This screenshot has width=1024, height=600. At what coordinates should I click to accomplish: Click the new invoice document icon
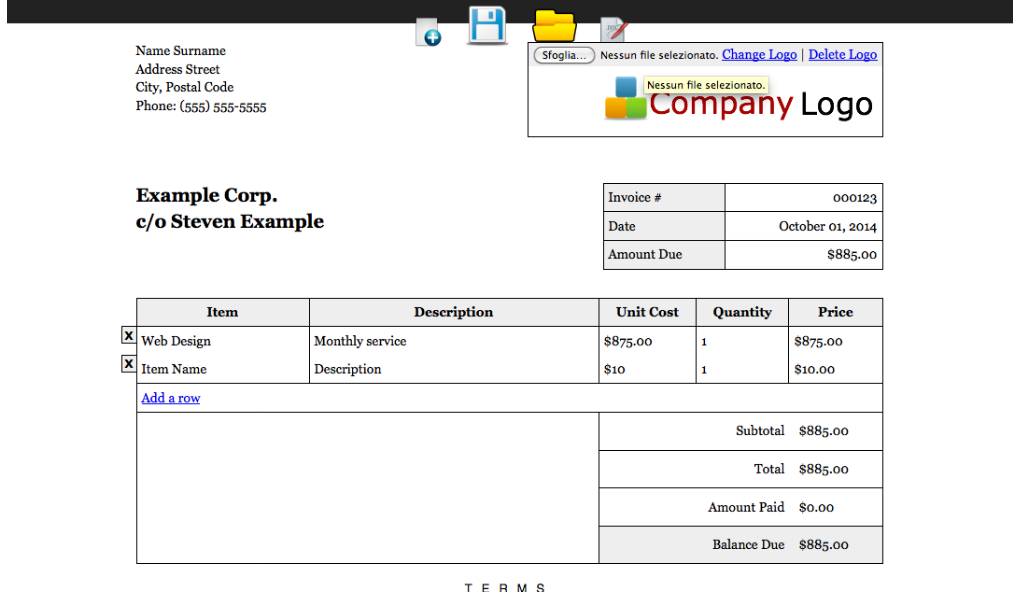(428, 32)
